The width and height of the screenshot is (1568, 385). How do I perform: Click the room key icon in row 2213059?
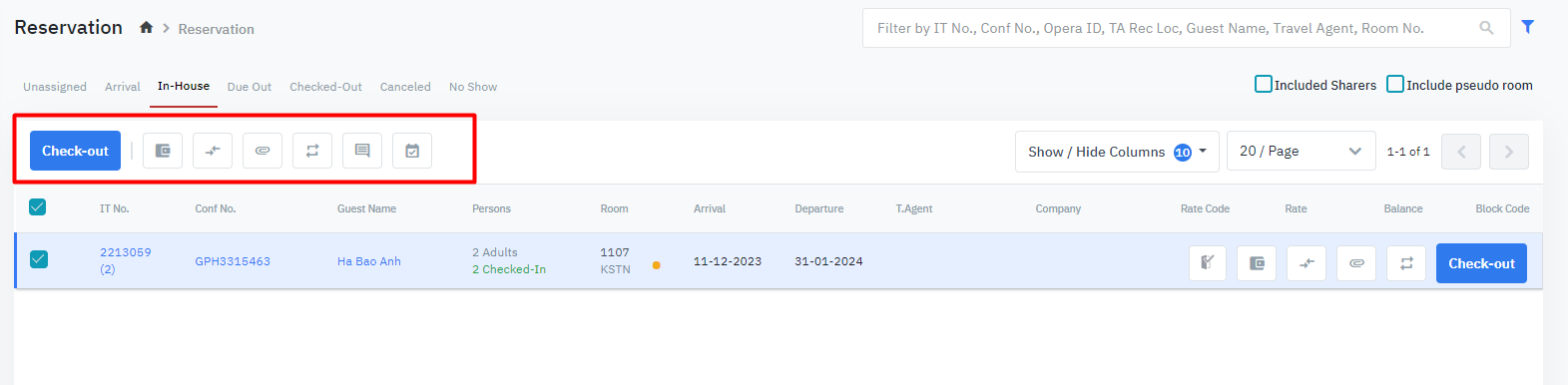pyautogui.click(x=1208, y=263)
